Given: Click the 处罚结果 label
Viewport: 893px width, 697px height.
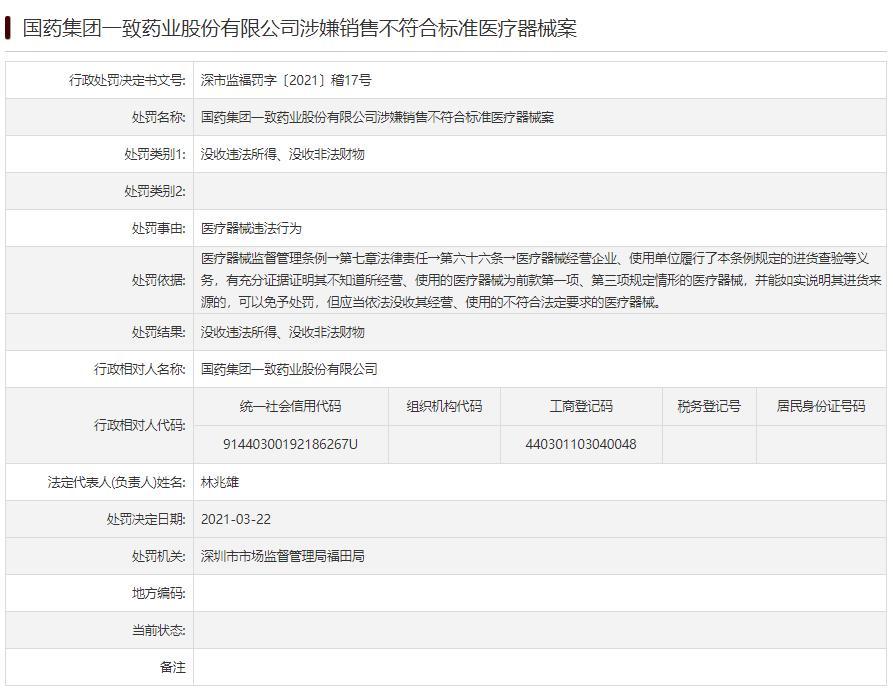Looking at the screenshot, I should 158,332.
